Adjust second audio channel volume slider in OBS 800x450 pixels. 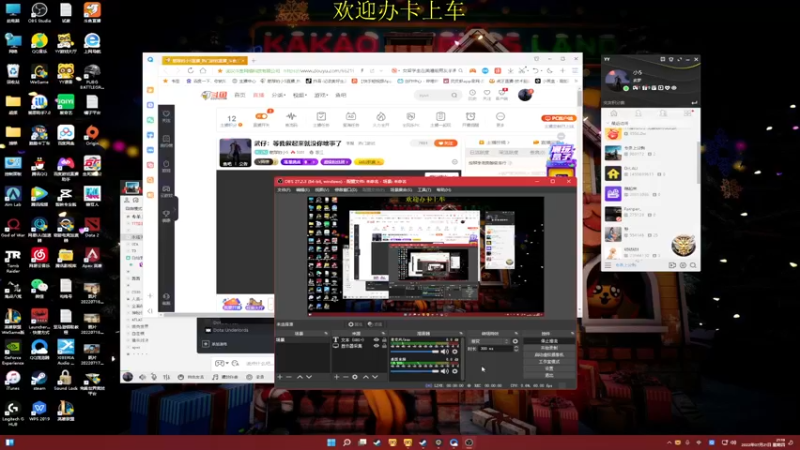(414, 371)
